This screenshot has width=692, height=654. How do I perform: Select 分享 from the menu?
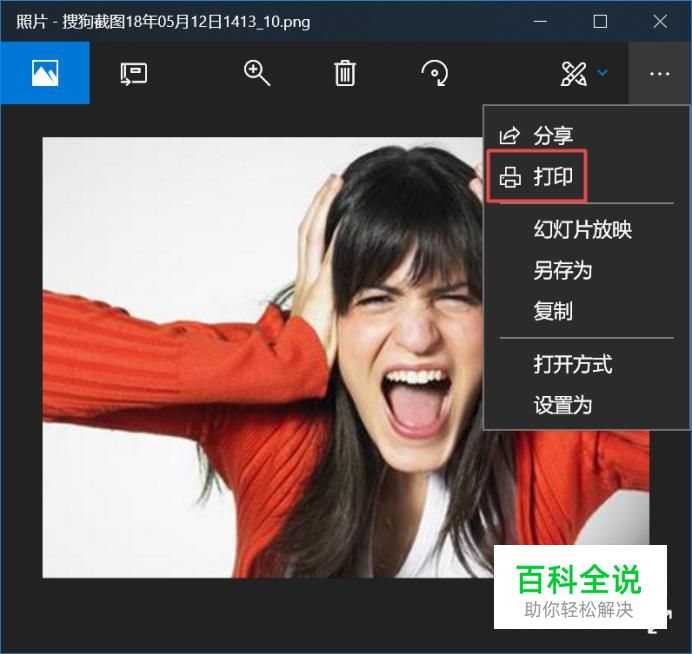click(x=553, y=136)
